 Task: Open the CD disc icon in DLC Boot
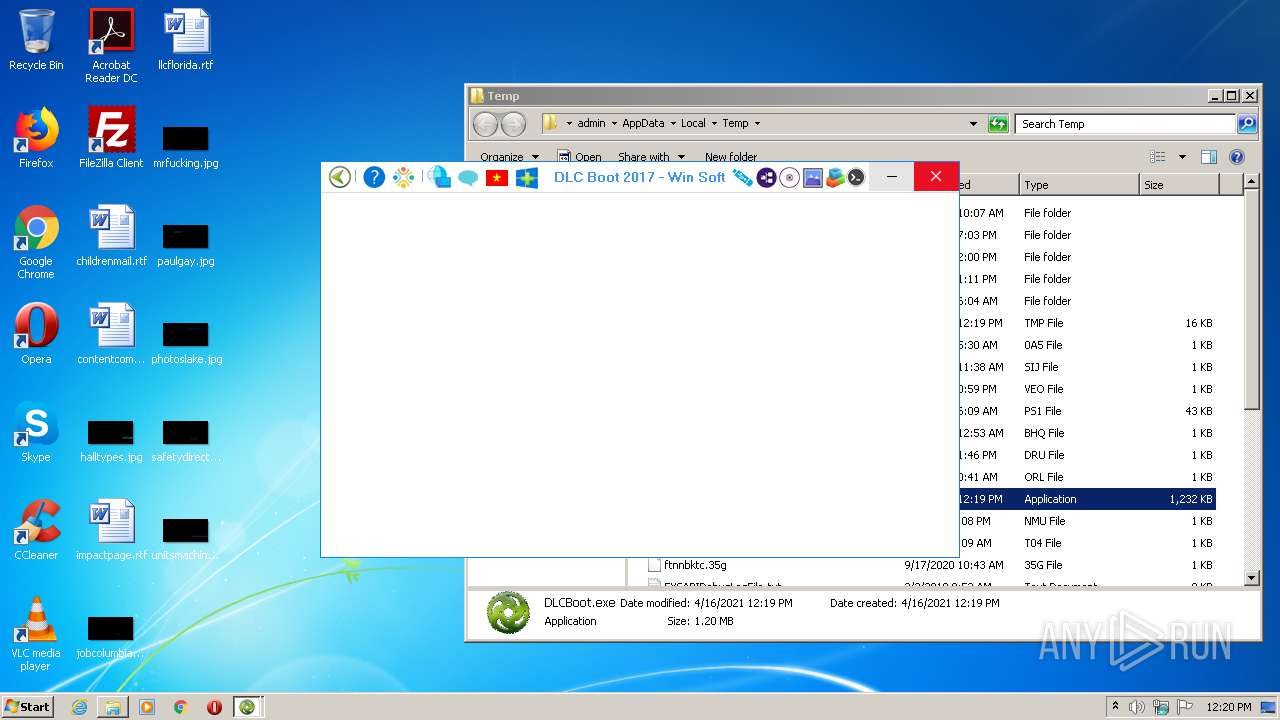789,177
